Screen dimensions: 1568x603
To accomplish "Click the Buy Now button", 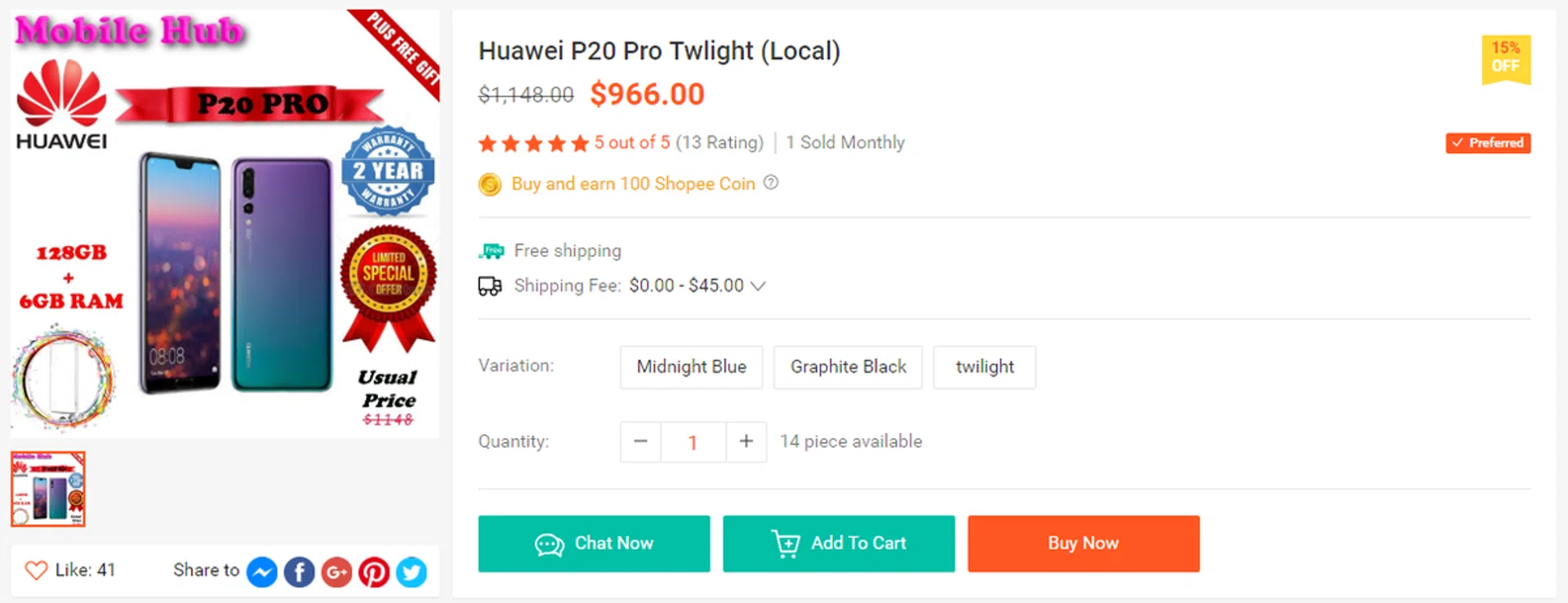I will tap(1083, 543).
